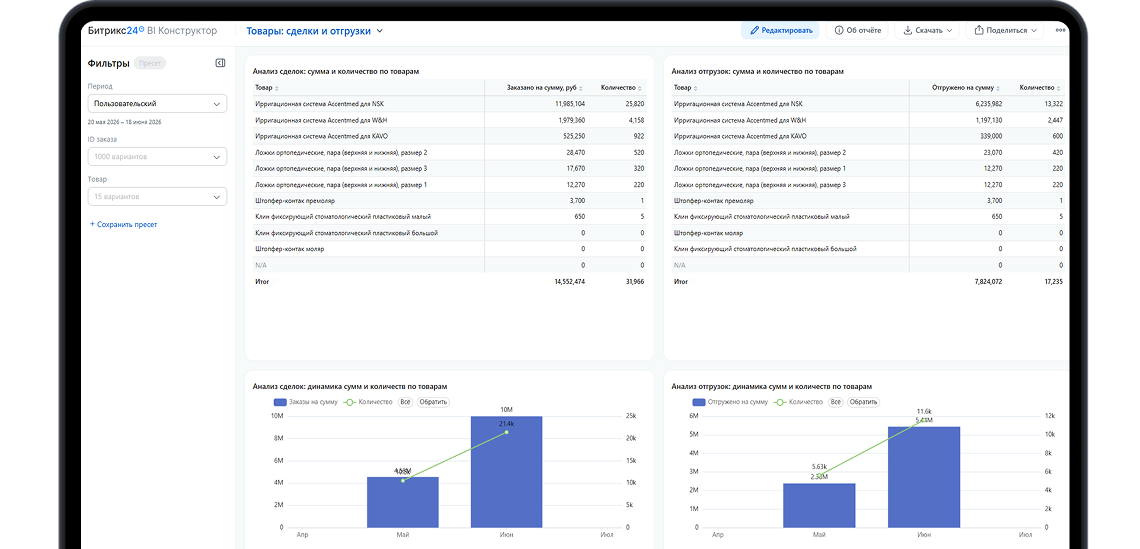Open the Период dropdown set to Пользовательский
The height and width of the screenshot is (549, 1140).
tap(157, 104)
